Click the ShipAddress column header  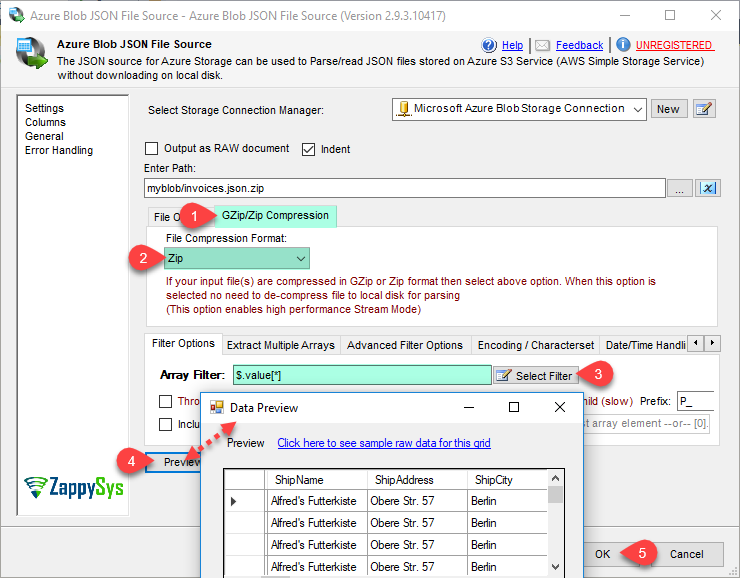pyautogui.click(x=417, y=480)
